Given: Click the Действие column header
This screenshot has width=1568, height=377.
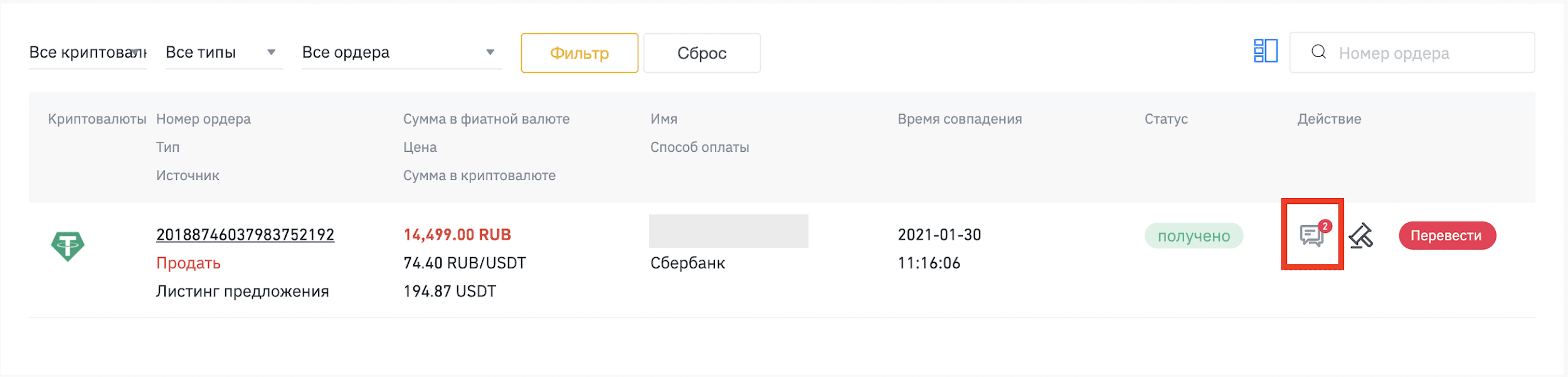Looking at the screenshot, I should (1329, 119).
